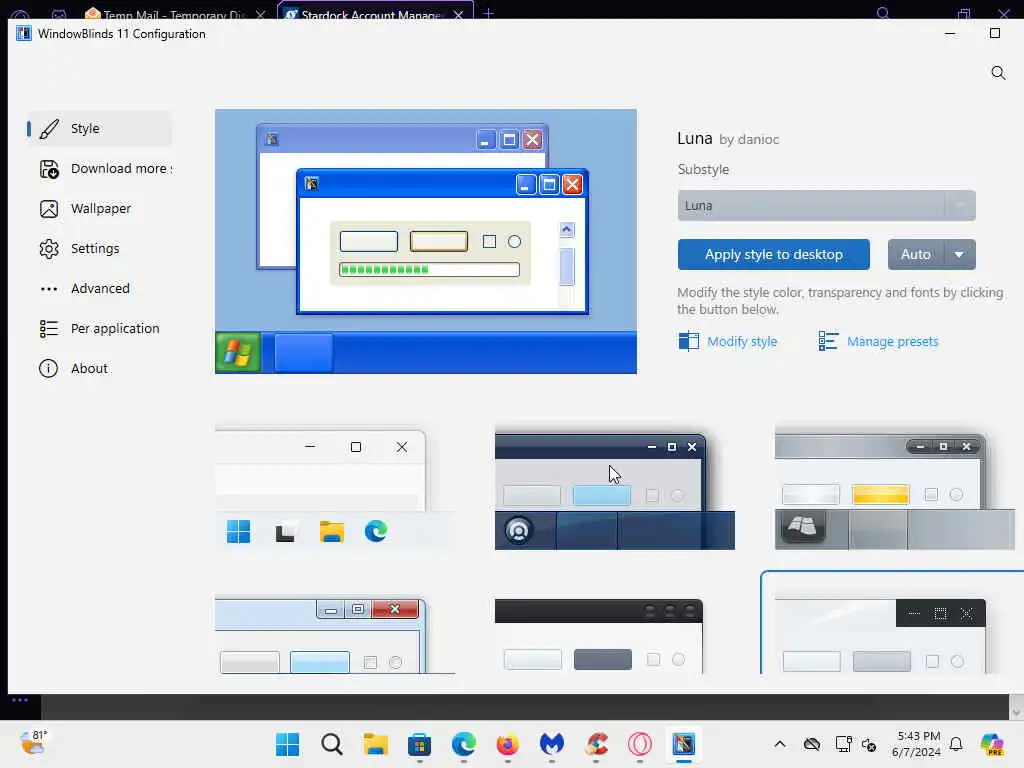1024x768 pixels.
Task: Open taskbar Search
Action: click(332, 744)
